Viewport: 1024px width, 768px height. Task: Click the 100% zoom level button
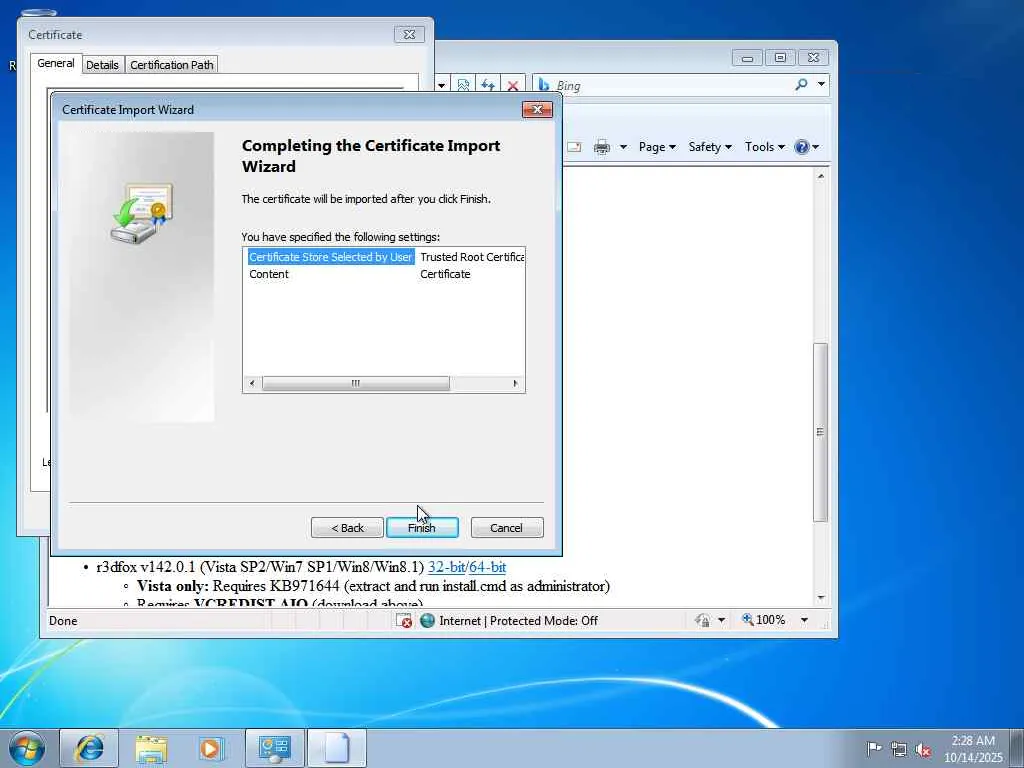point(763,620)
